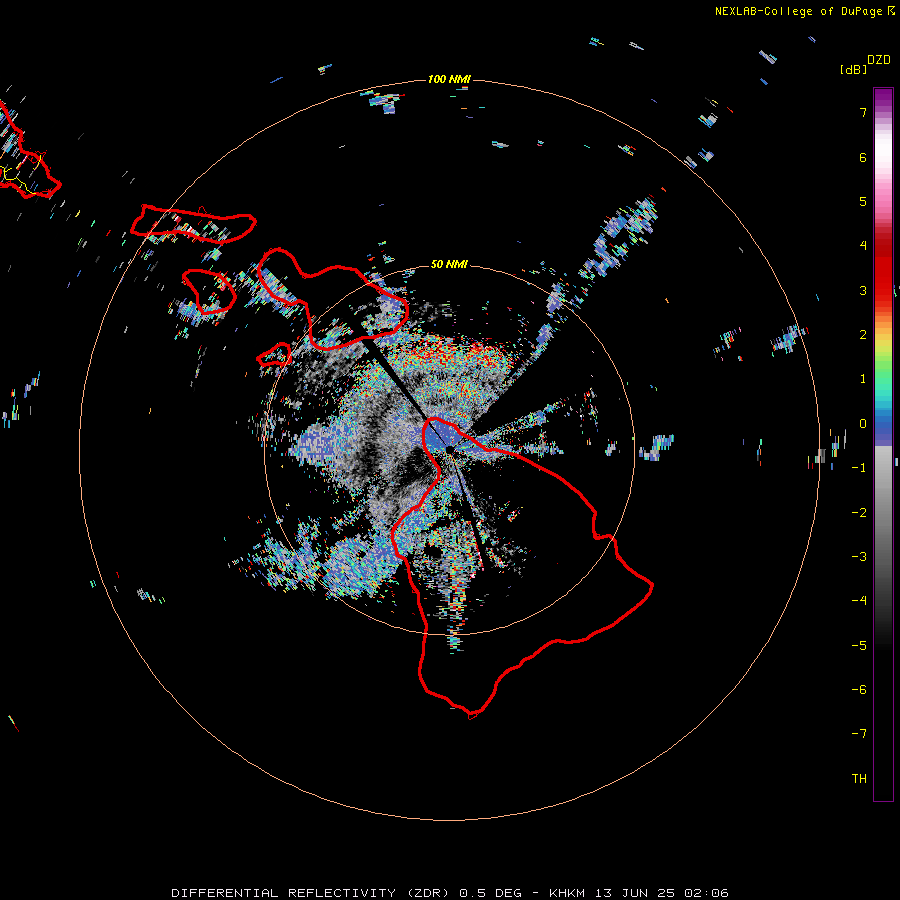This screenshot has width=900, height=900.
Task: Click the 100 NMI range ring label
Action: point(449,79)
